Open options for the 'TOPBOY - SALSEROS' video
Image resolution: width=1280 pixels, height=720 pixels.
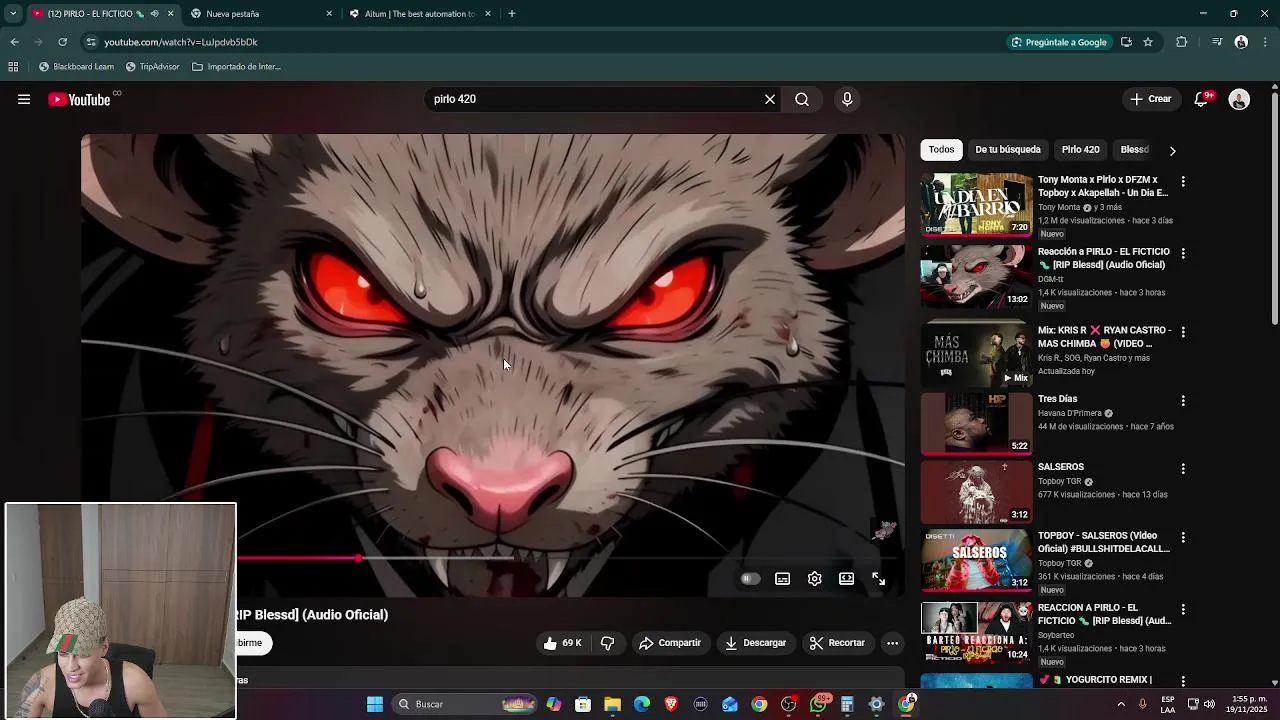click(1183, 537)
